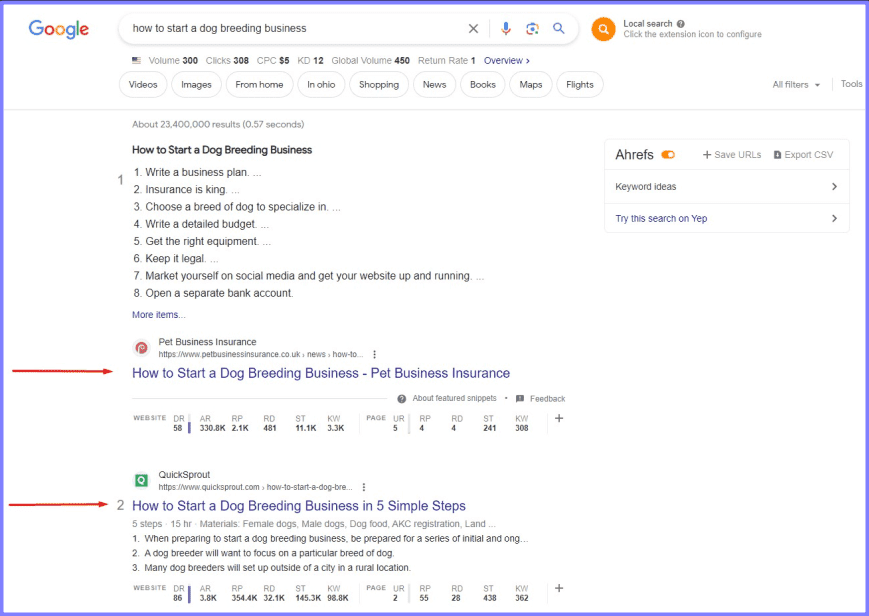Screen dimensions: 869x616
Task: Open the three-dot menu for QuickSprout result
Action: [x=364, y=487]
